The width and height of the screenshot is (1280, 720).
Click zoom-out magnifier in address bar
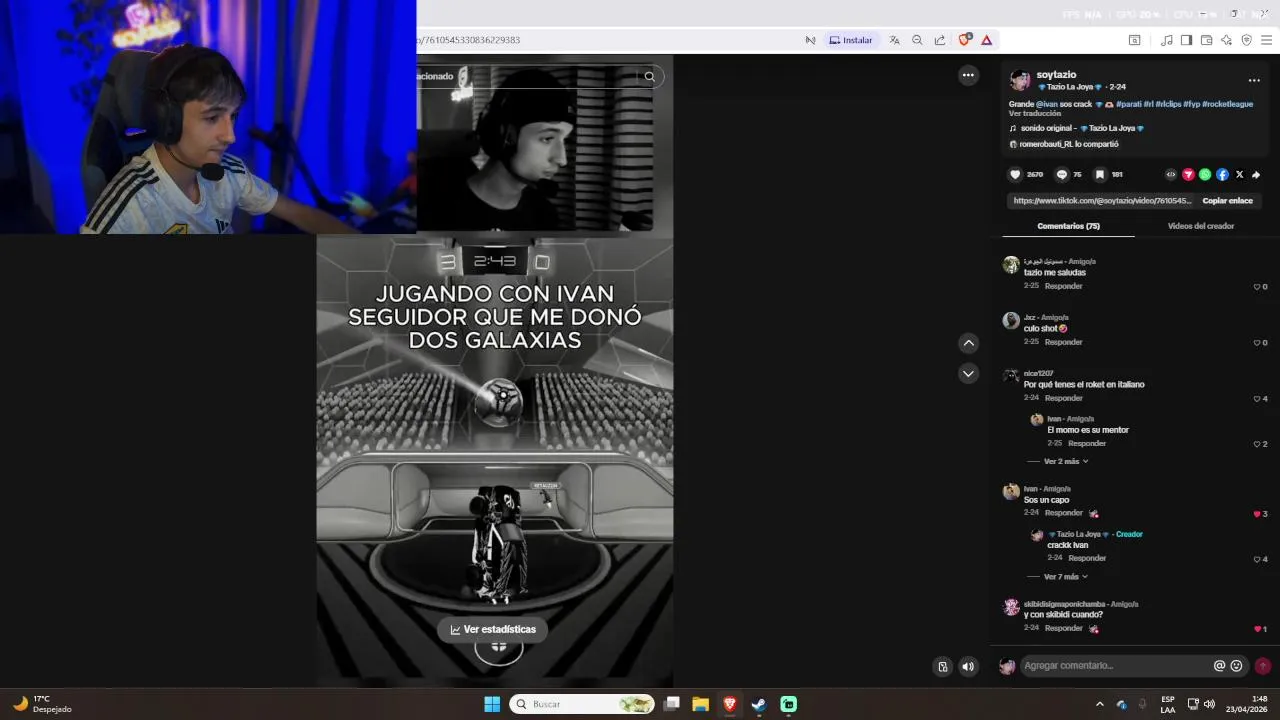point(917,40)
